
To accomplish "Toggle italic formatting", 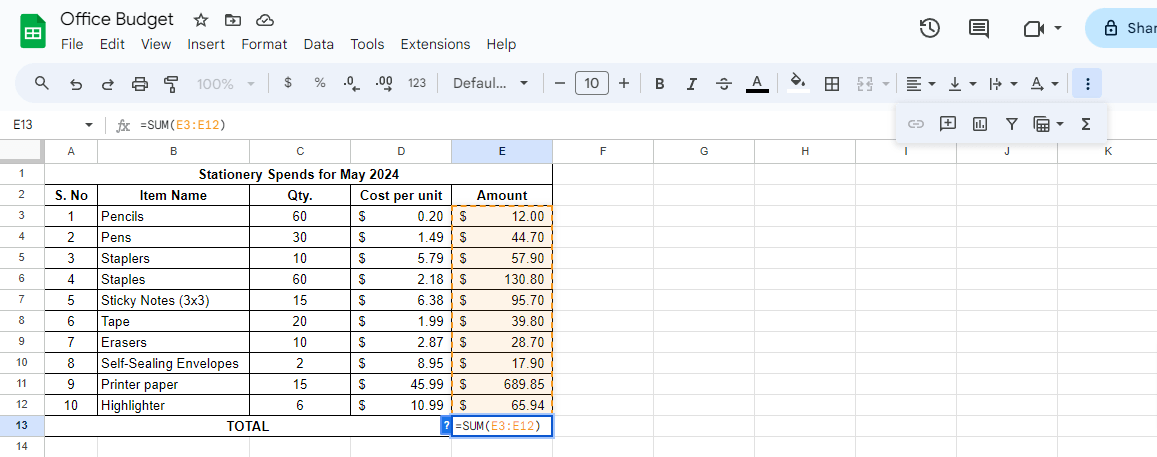I will 691,83.
